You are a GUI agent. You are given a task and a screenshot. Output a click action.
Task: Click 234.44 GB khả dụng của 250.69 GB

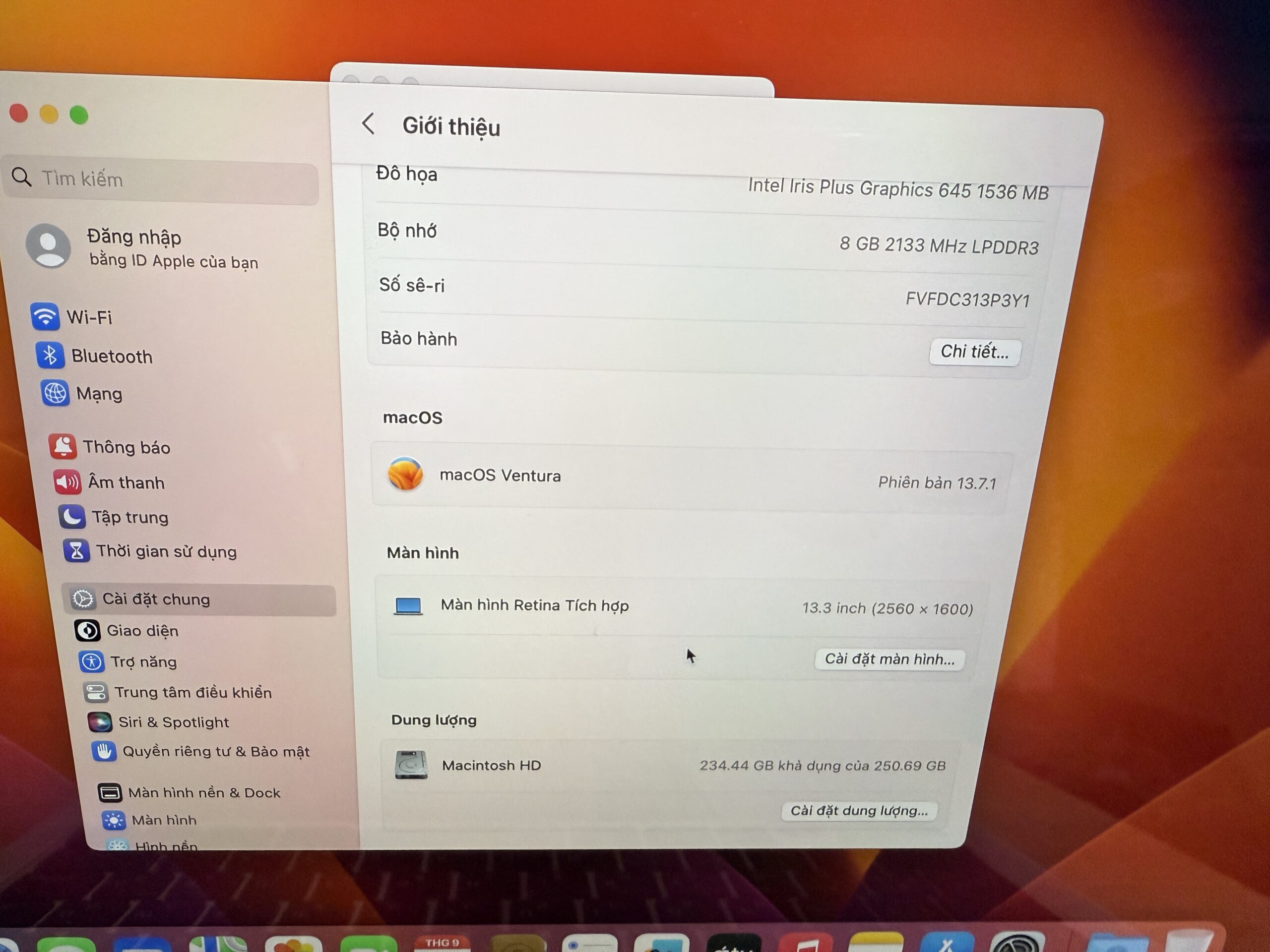pos(823,766)
